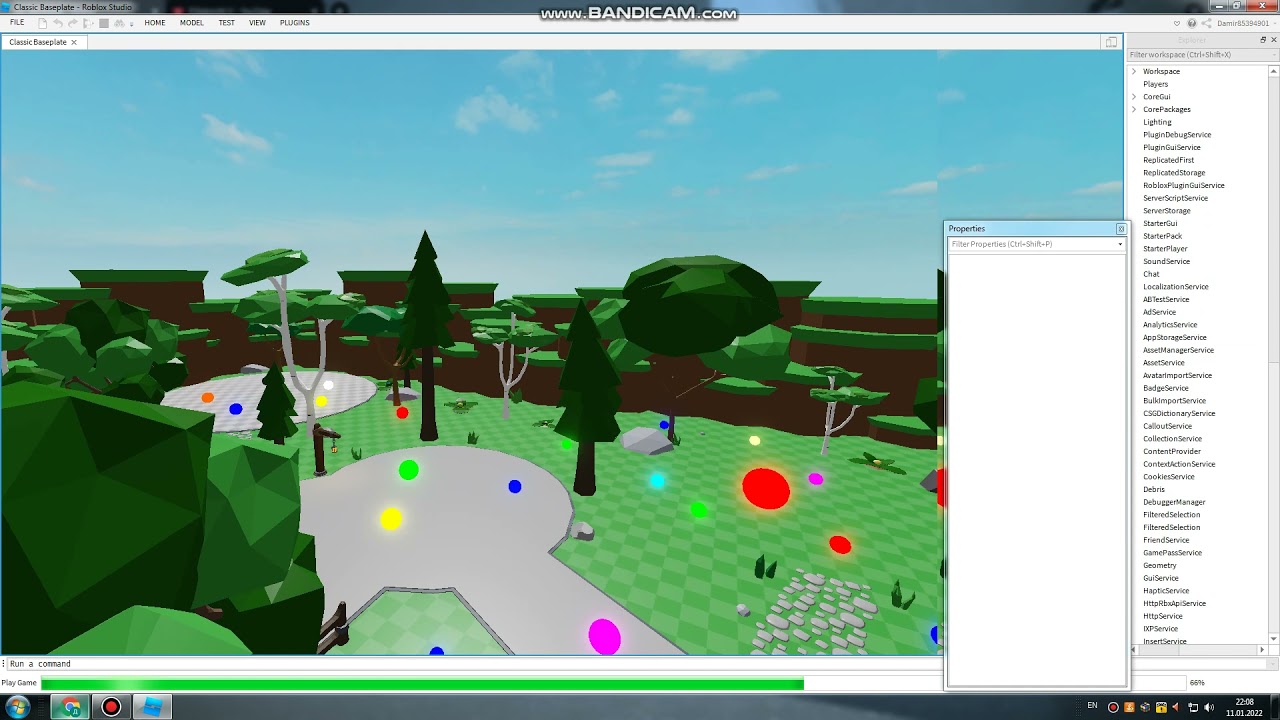Select Chat in Explorer
The height and width of the screenshot is (720, 1280).
pos(1151,274)
